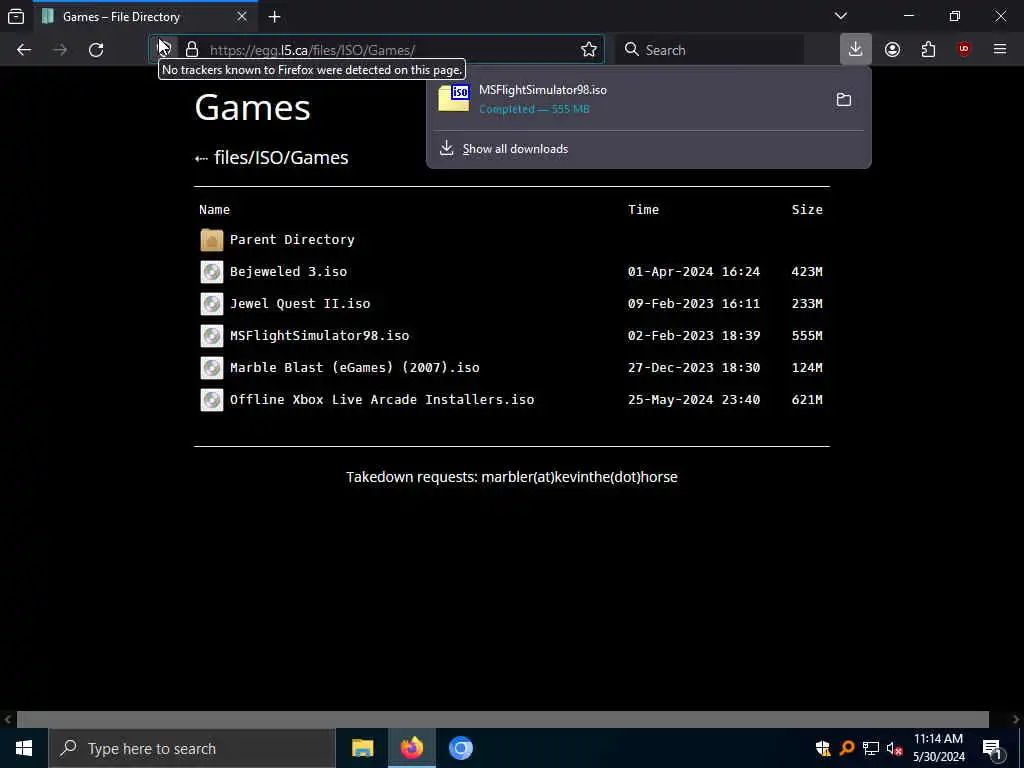Click the disc icon beside Marble Blast
1024x768 pixels.
[212, 368]
